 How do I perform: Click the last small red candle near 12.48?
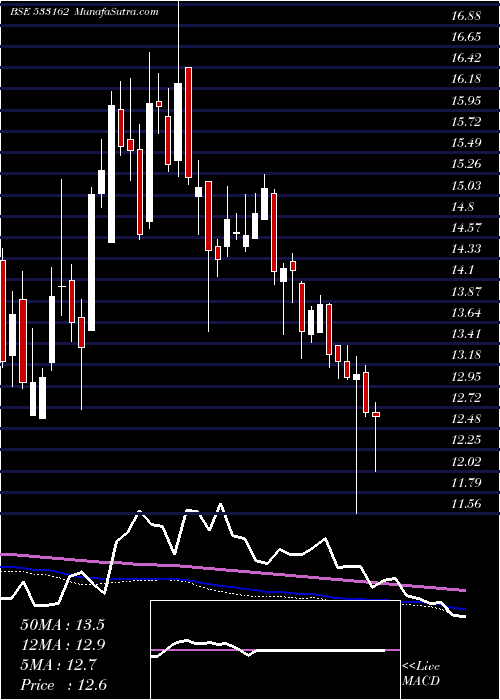coord(376,415)
